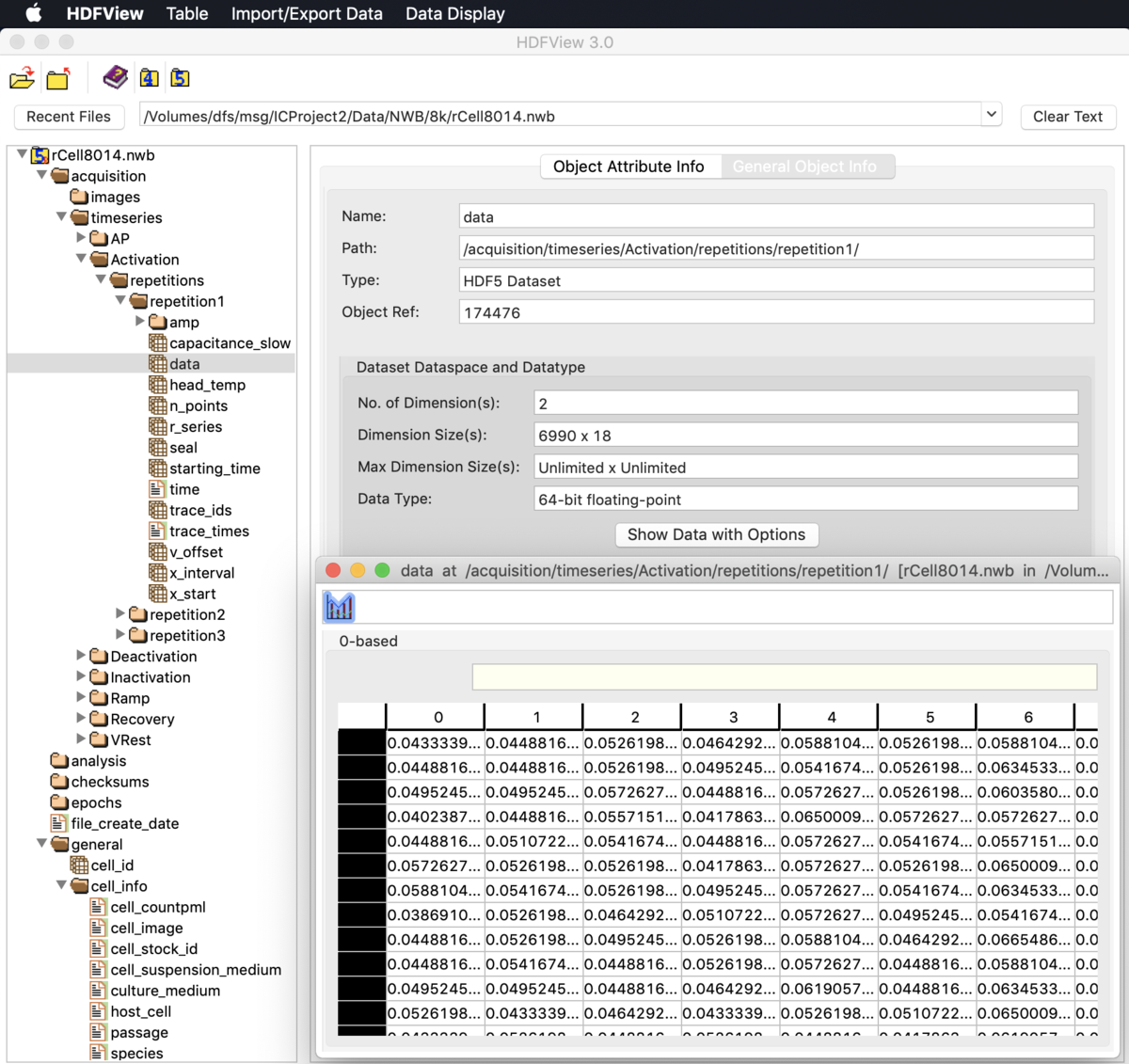Image resolution: width=1129 pixels, height=1064 pixels.
Task: Open the file path dropdown arrow
Action: tap(991, 115)
